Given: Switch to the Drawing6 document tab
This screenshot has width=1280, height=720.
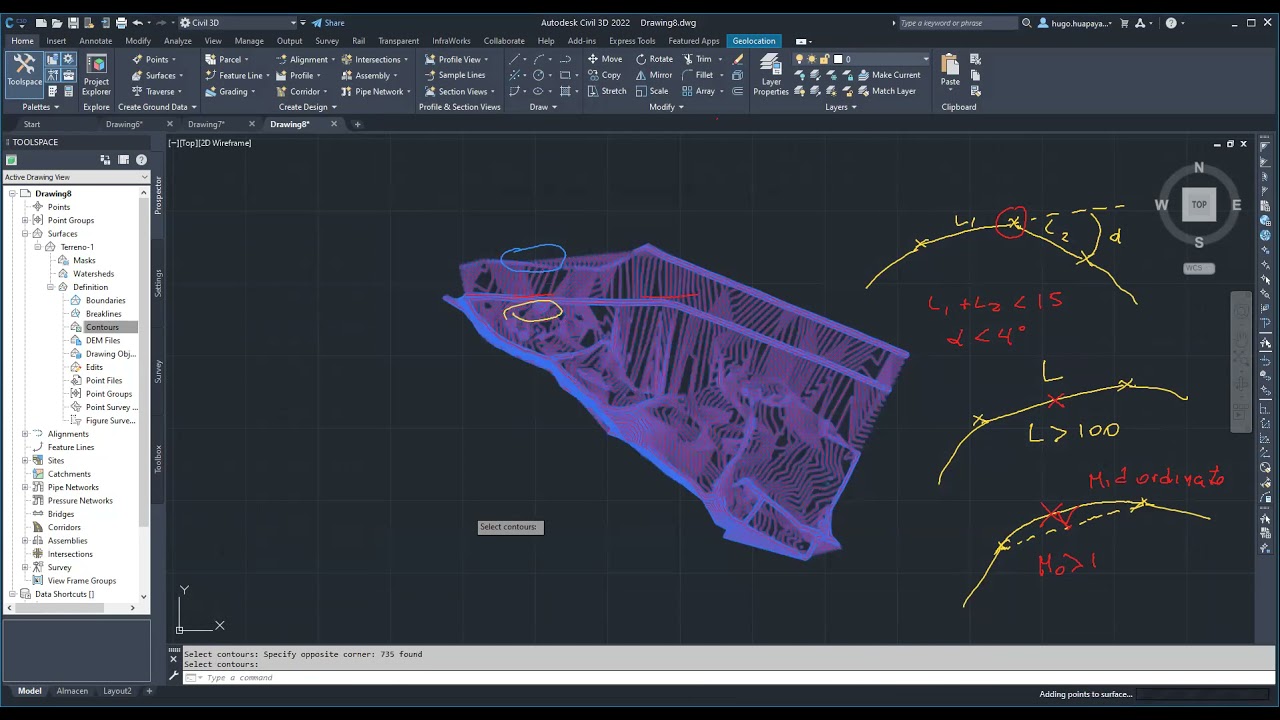Looking at the screenshot, I should (125, 124).
